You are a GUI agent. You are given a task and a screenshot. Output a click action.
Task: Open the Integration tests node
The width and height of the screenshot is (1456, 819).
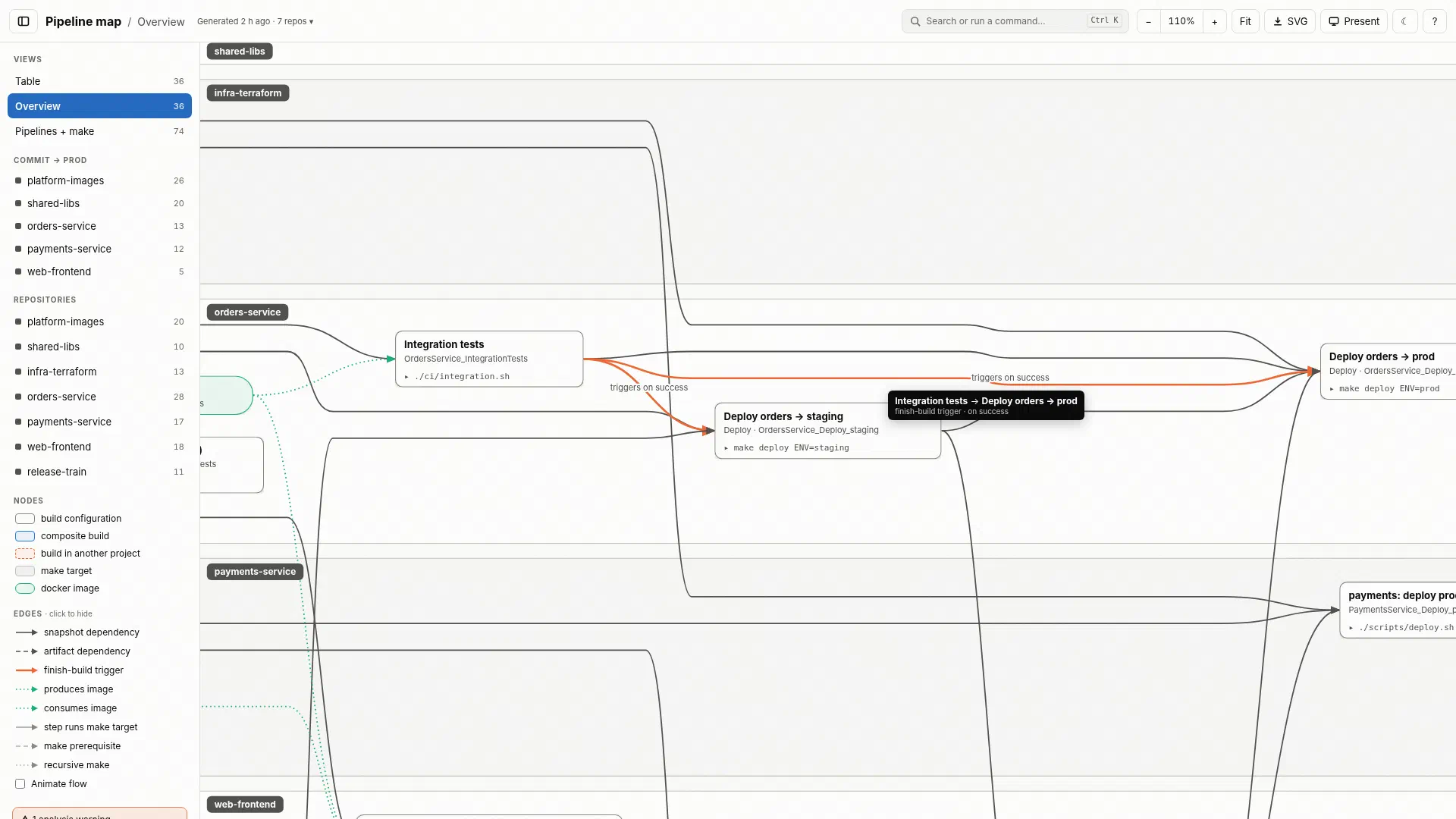(x=489, y=359)
